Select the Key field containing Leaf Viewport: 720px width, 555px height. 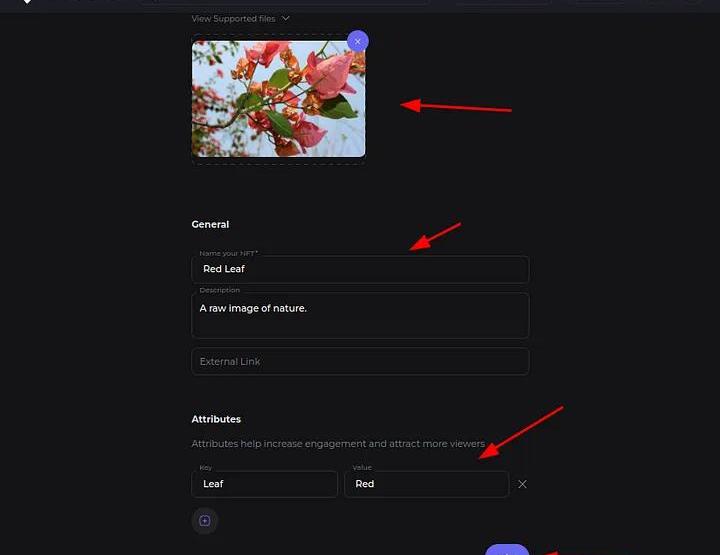click(x=264, y=484)
